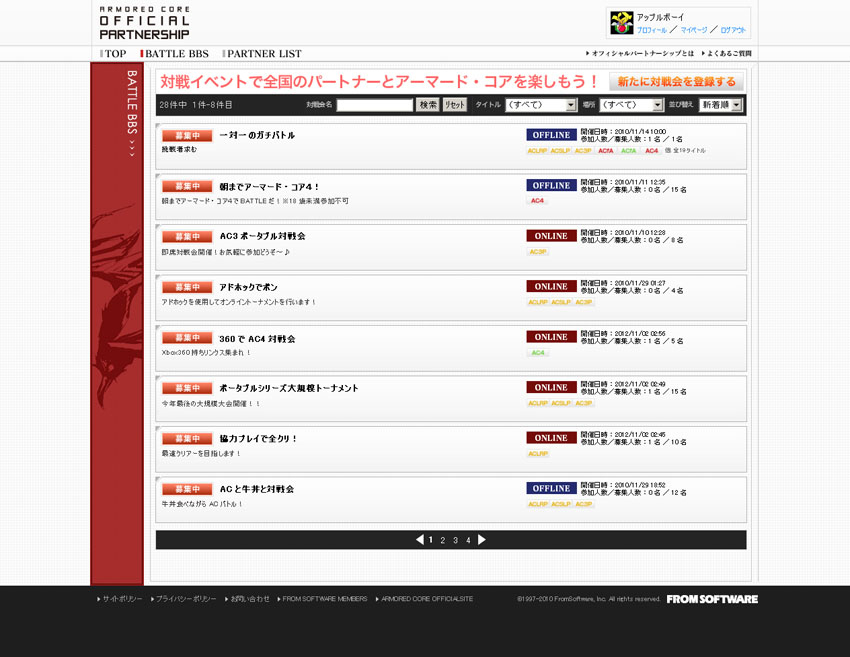Open よくあるご質問 FAQ link
This screenshot has height=657, width=850.
click(729, 53)
